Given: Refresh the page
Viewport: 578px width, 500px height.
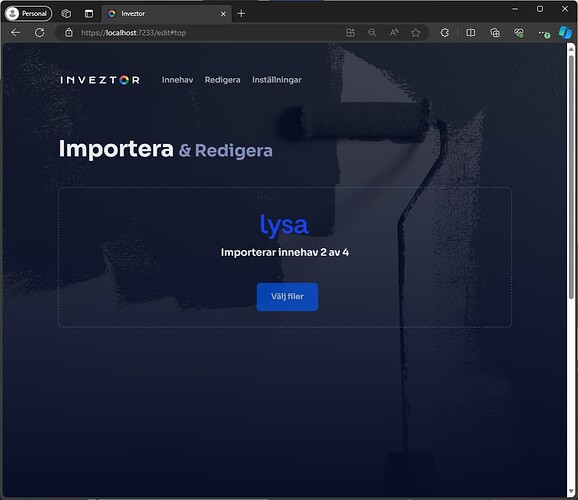Looking at the screenshot, I should click(39, 33).
